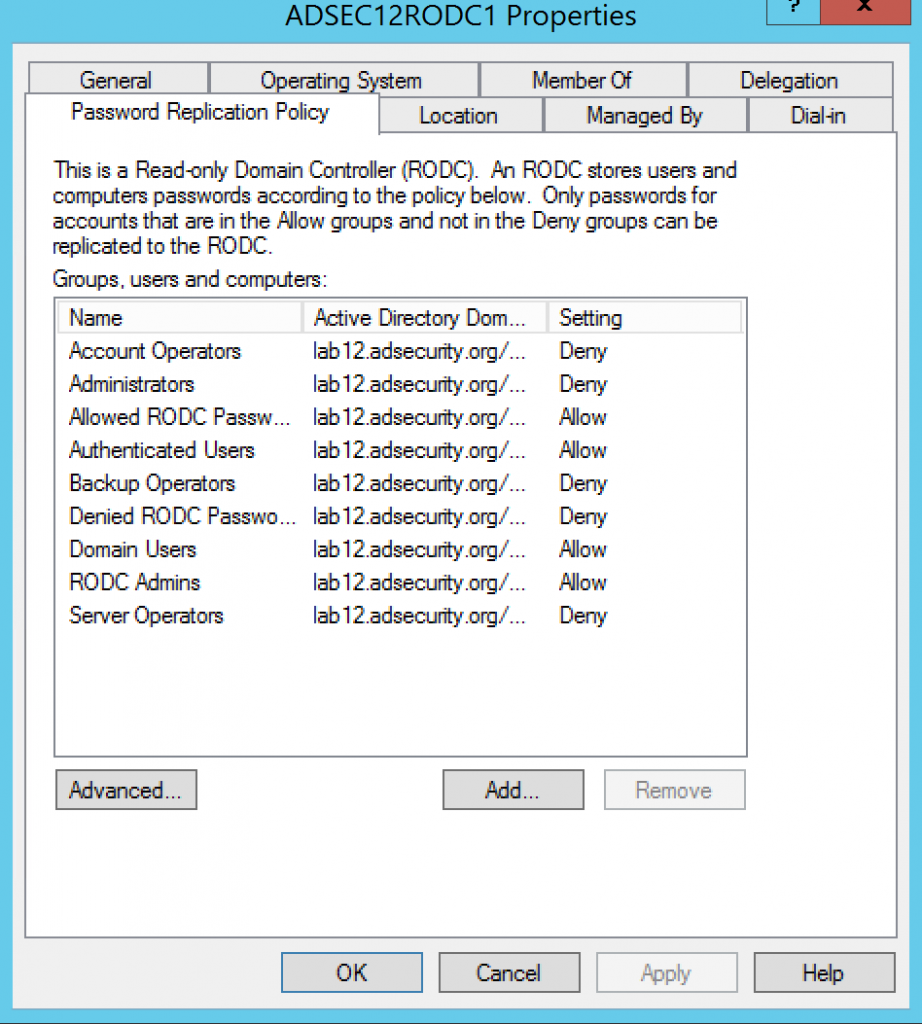Select the Account Operators entry
This screenshot has width=922, height=1024.
tap(154, 351)
